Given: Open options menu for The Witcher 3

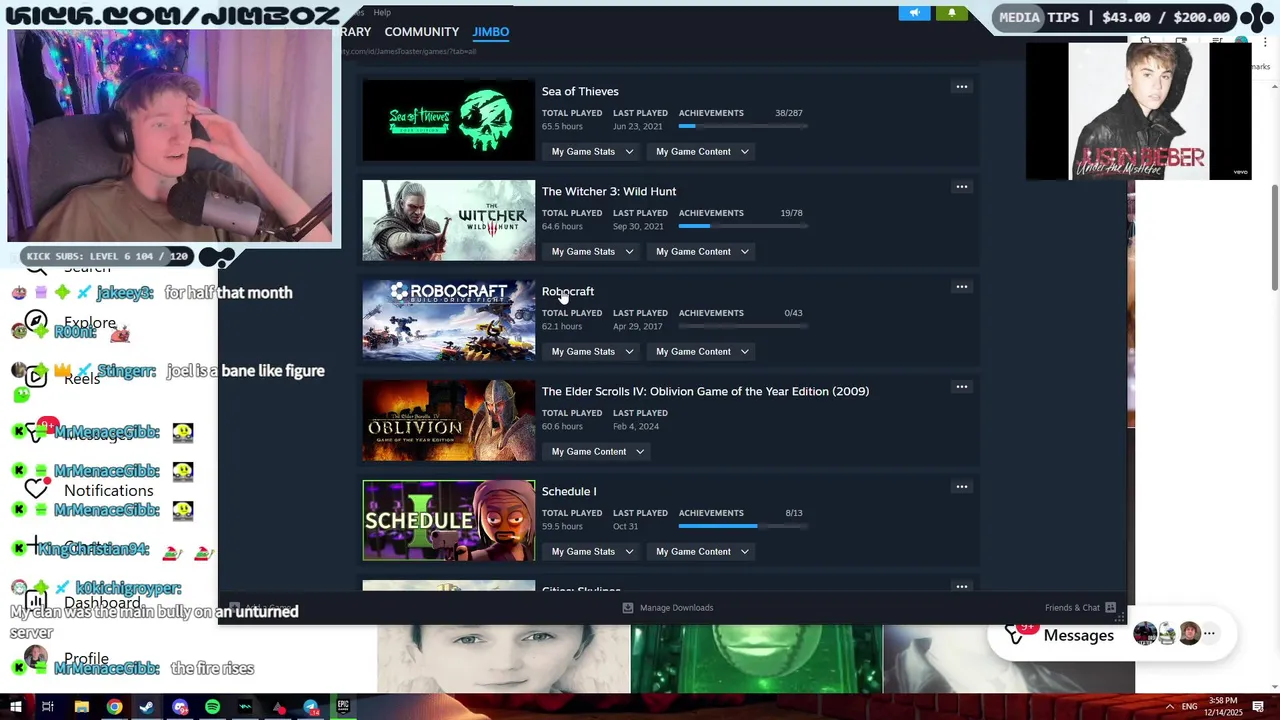Looking at the screenshot, I should [x=961, y=187].
